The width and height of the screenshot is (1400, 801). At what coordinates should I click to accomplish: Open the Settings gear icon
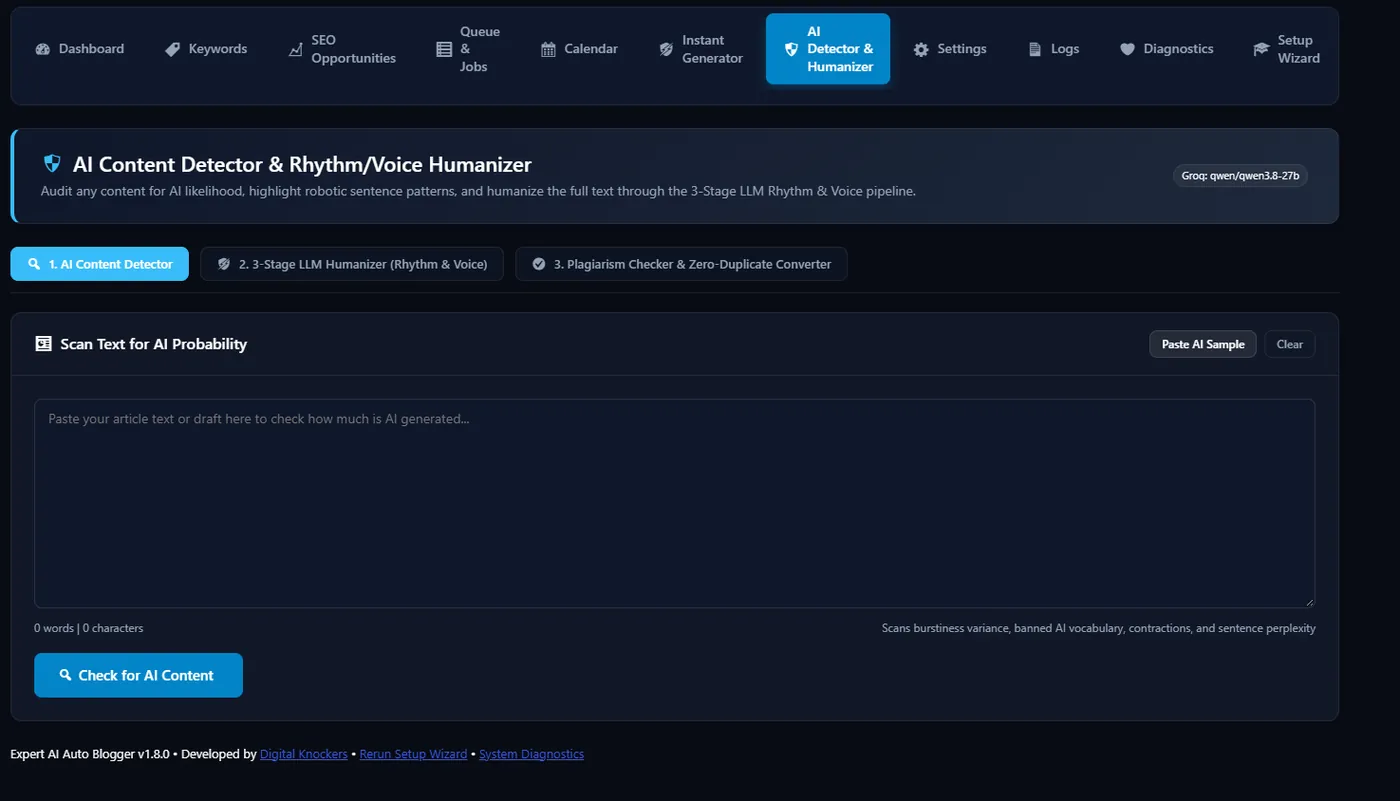point(921,49)
